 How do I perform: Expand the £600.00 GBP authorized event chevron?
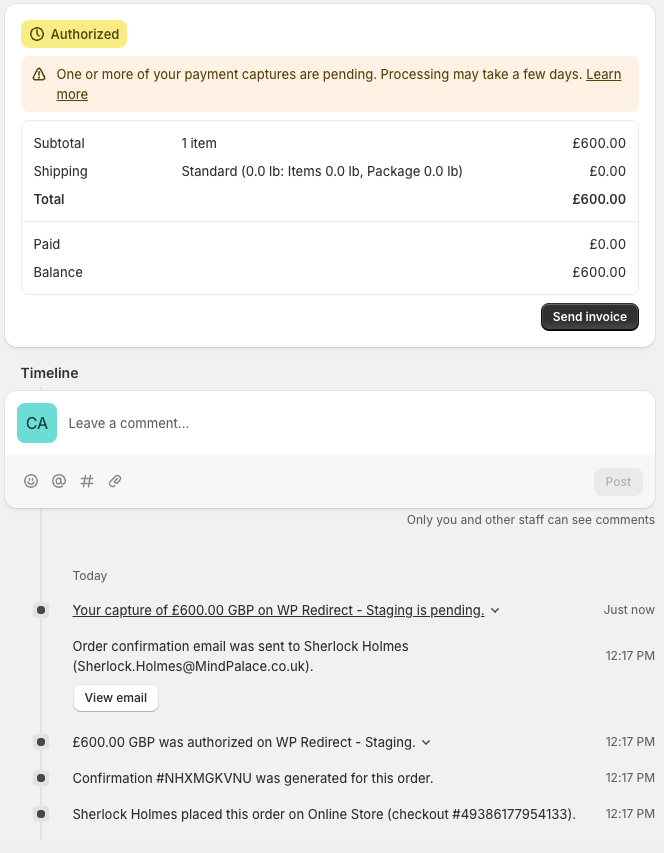pyautogui.click(x=426, y=743)
